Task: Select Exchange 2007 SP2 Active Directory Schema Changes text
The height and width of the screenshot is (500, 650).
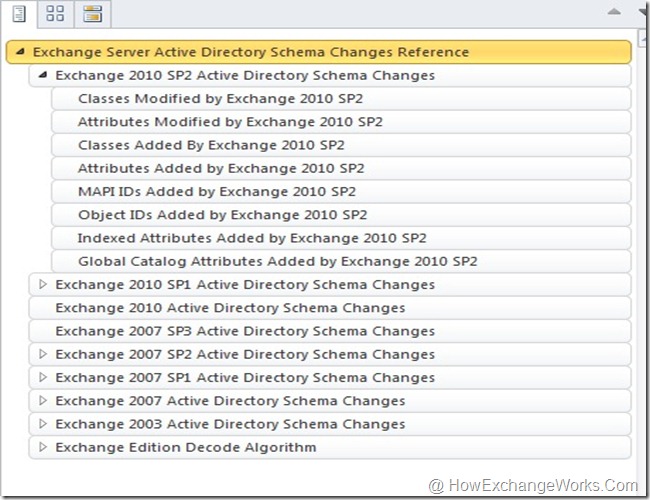Action: coord(245,354)
